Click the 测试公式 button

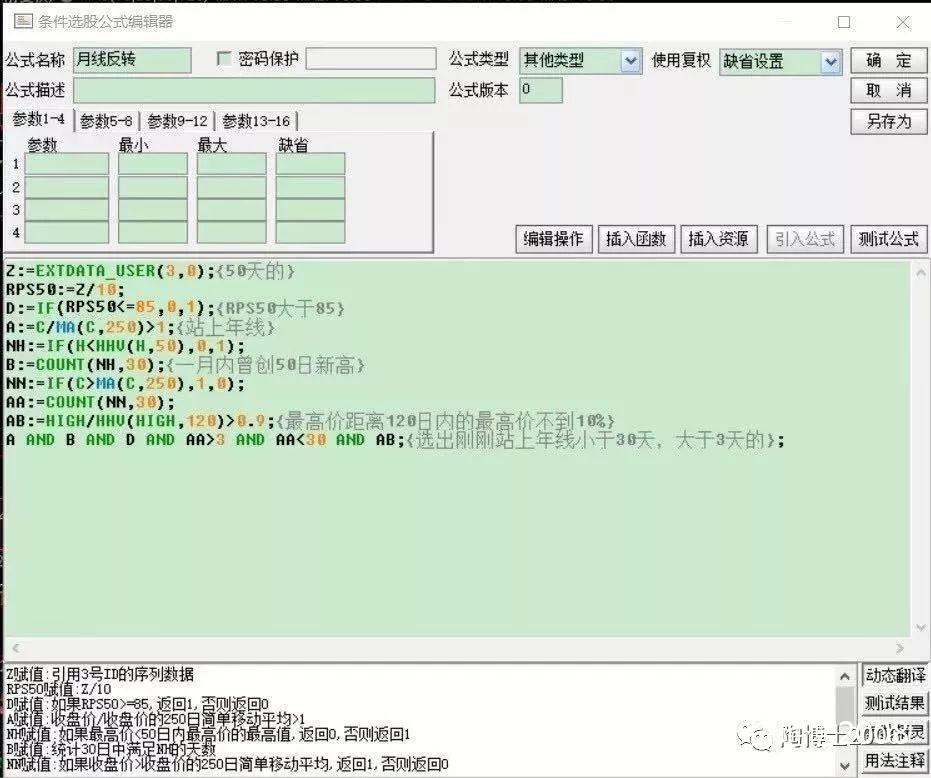888,239
